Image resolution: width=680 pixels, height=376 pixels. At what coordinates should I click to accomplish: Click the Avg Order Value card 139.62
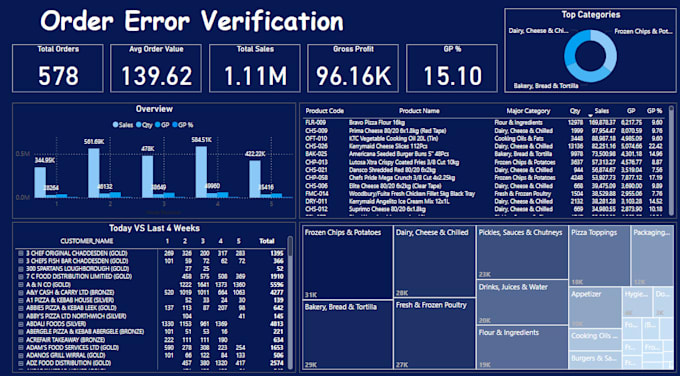[156, 68]
